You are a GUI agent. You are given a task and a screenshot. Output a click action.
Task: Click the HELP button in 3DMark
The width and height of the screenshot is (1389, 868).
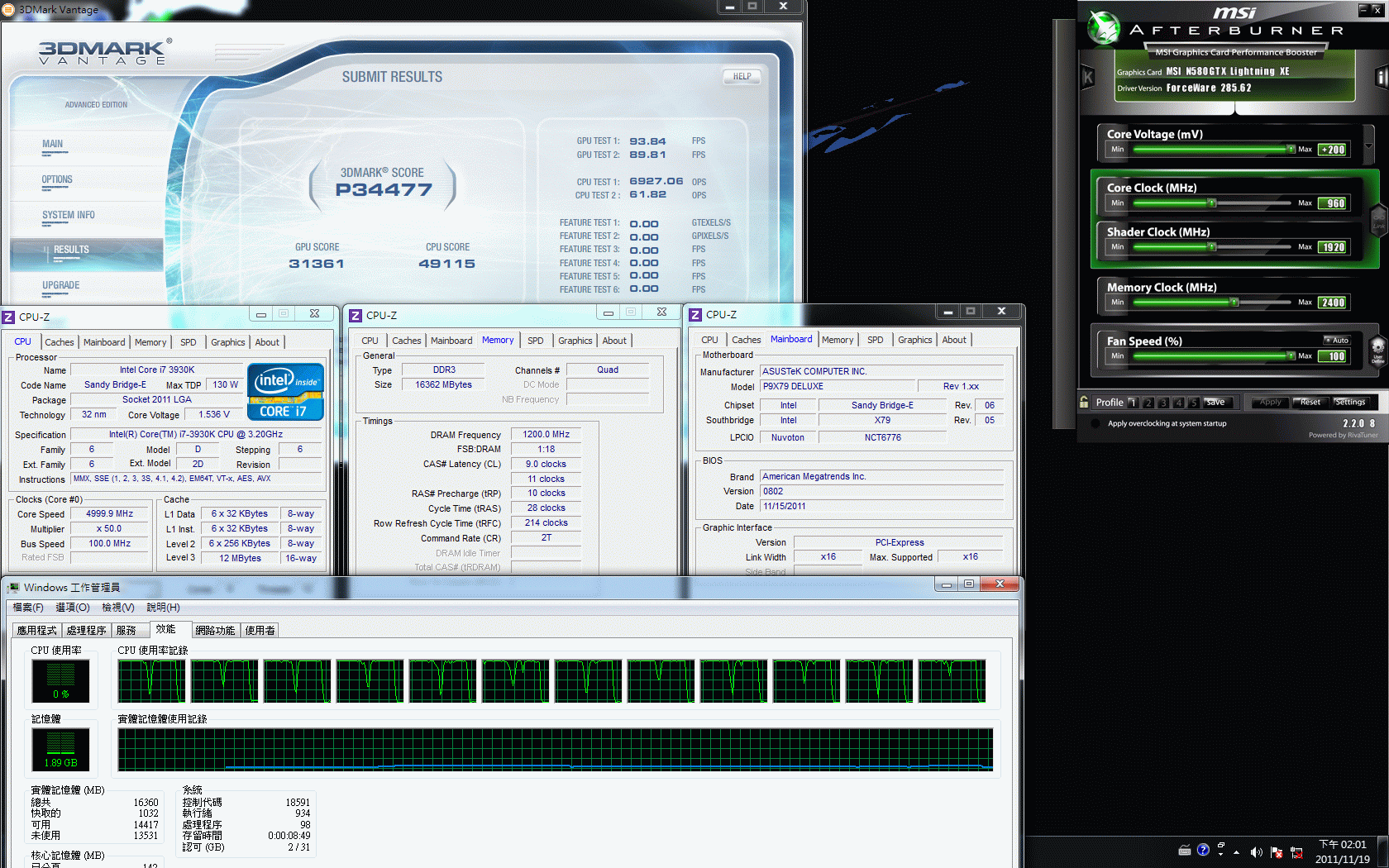tap(742, 77)
